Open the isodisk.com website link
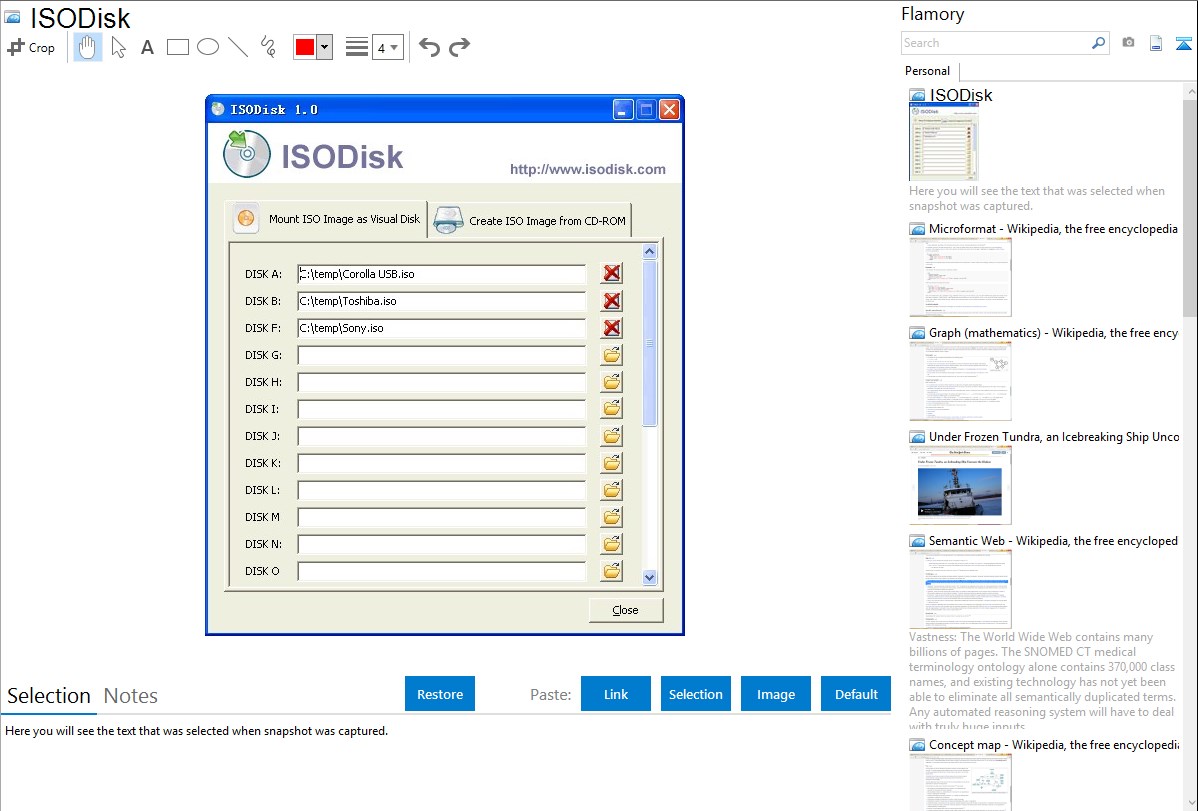Image resolution: width=1198 pixels, height=811 pixels. pyautogui.click(x=588, y=169)
